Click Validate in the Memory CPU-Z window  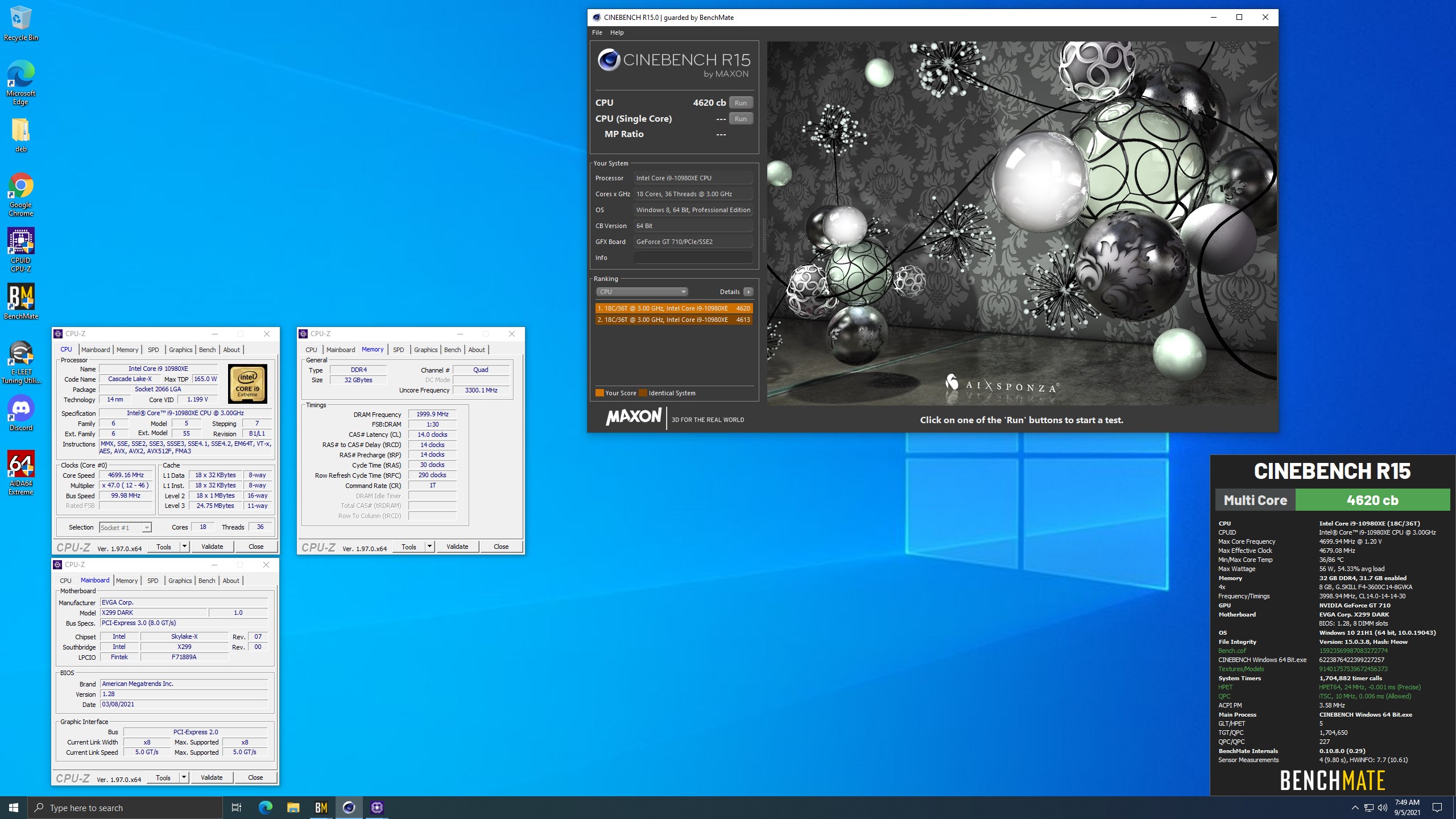(x=457, y=547)
